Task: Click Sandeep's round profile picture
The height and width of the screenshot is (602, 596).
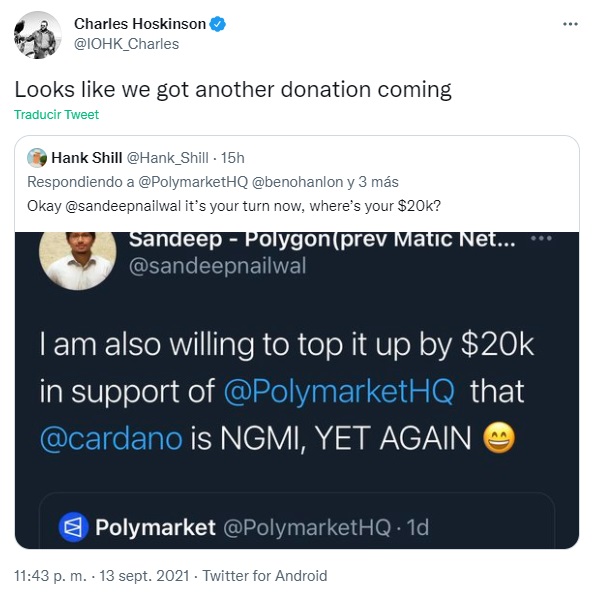Action: pos(78,259)
